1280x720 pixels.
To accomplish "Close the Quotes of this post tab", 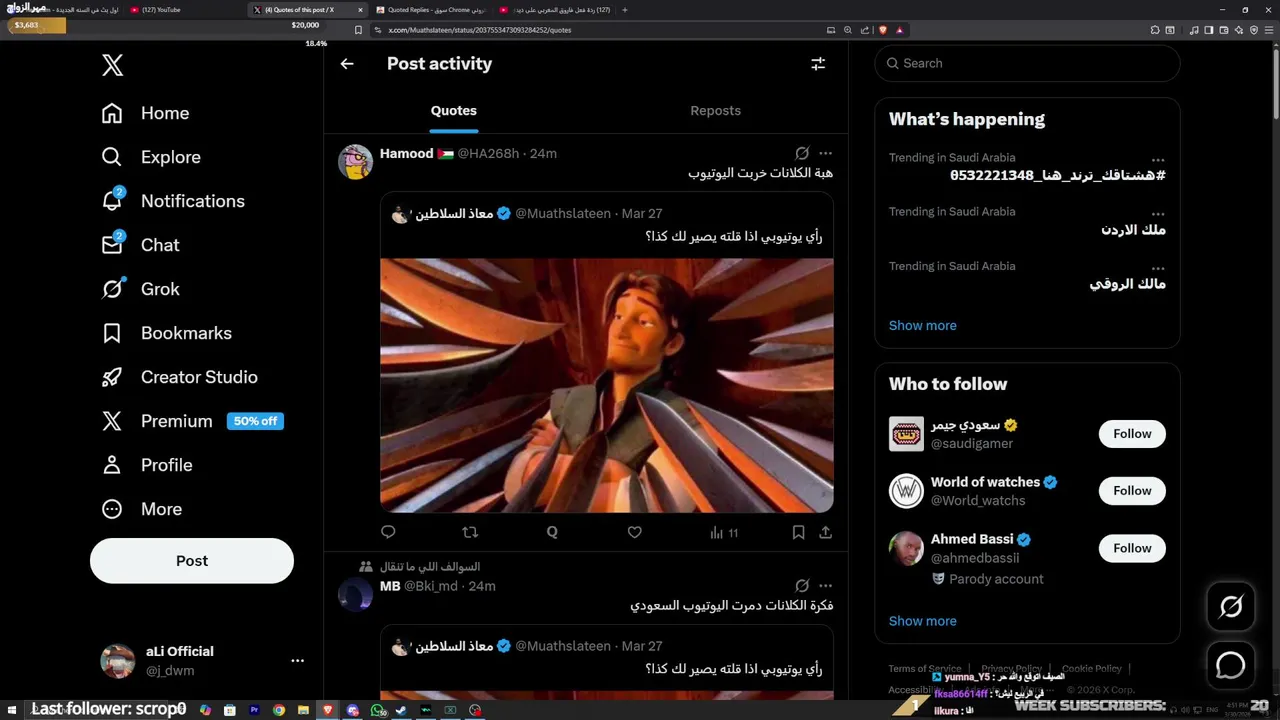I will [358, 10].
